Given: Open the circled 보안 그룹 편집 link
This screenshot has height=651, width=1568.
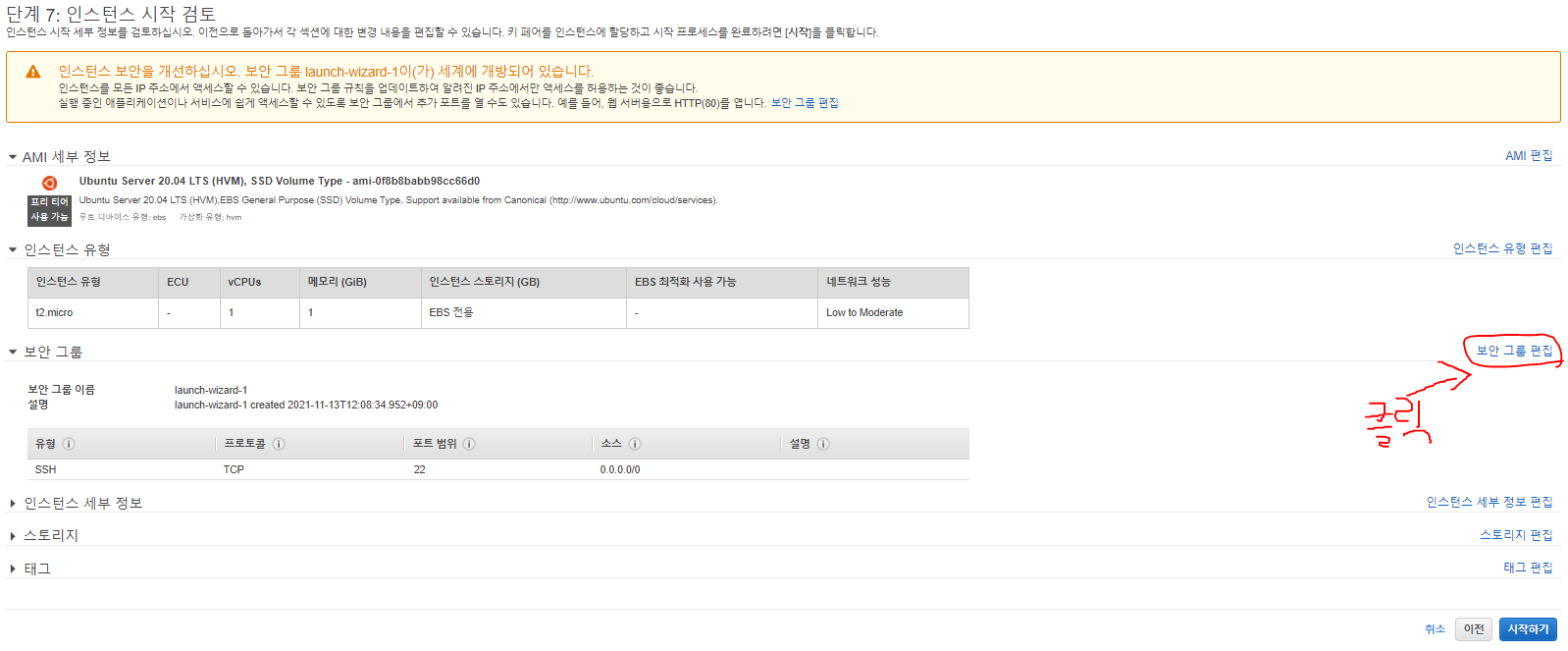Looking at the screenshot, I should (x=1514, y=351).
